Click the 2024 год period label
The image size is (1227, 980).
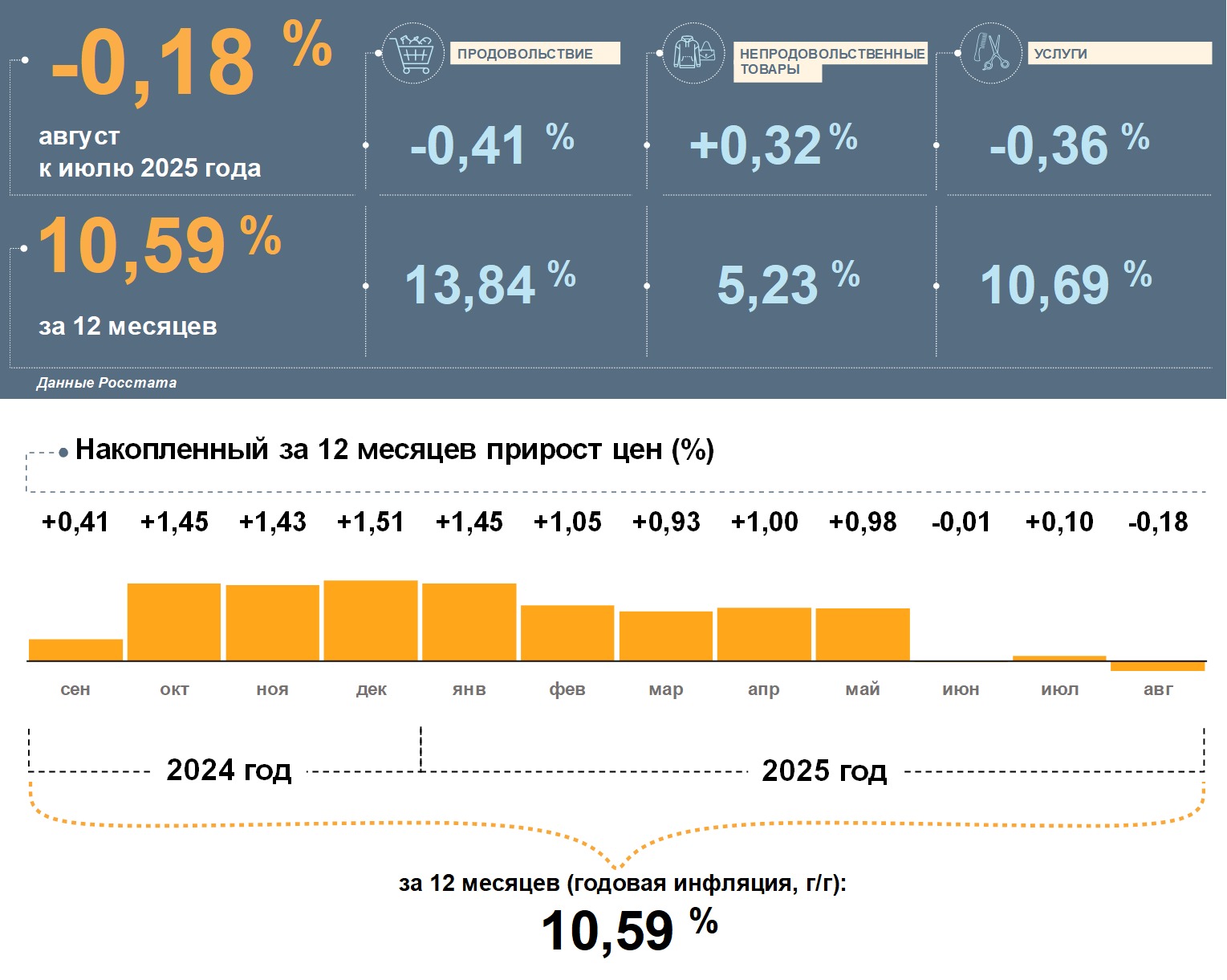[229, 771]
